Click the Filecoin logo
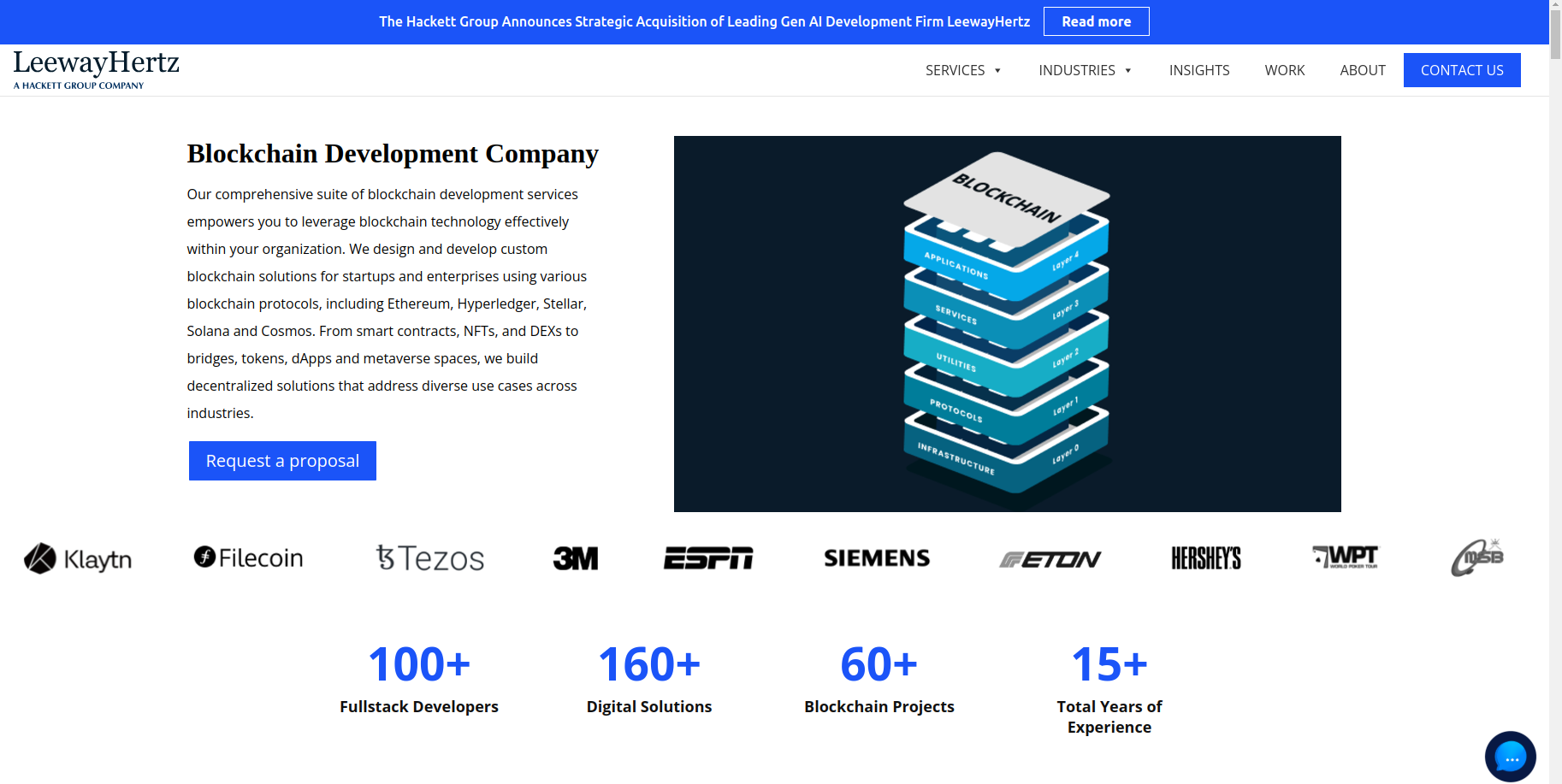Screen dimensions: 1562x784 pyautogui.click(x=248, y=557)
